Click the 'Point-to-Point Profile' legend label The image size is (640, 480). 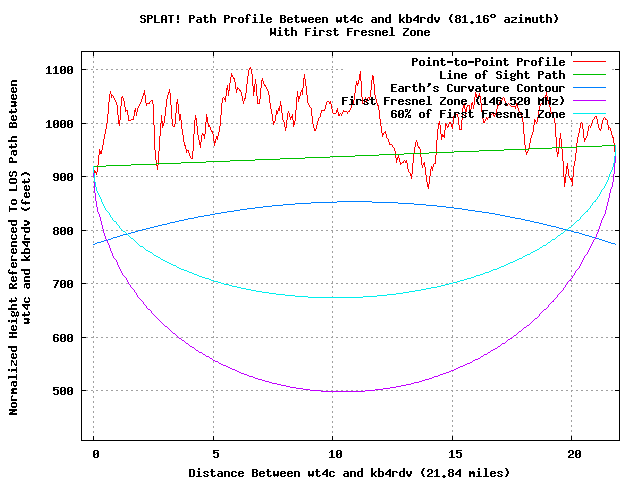pyautogui.click(x=488, y=62)
